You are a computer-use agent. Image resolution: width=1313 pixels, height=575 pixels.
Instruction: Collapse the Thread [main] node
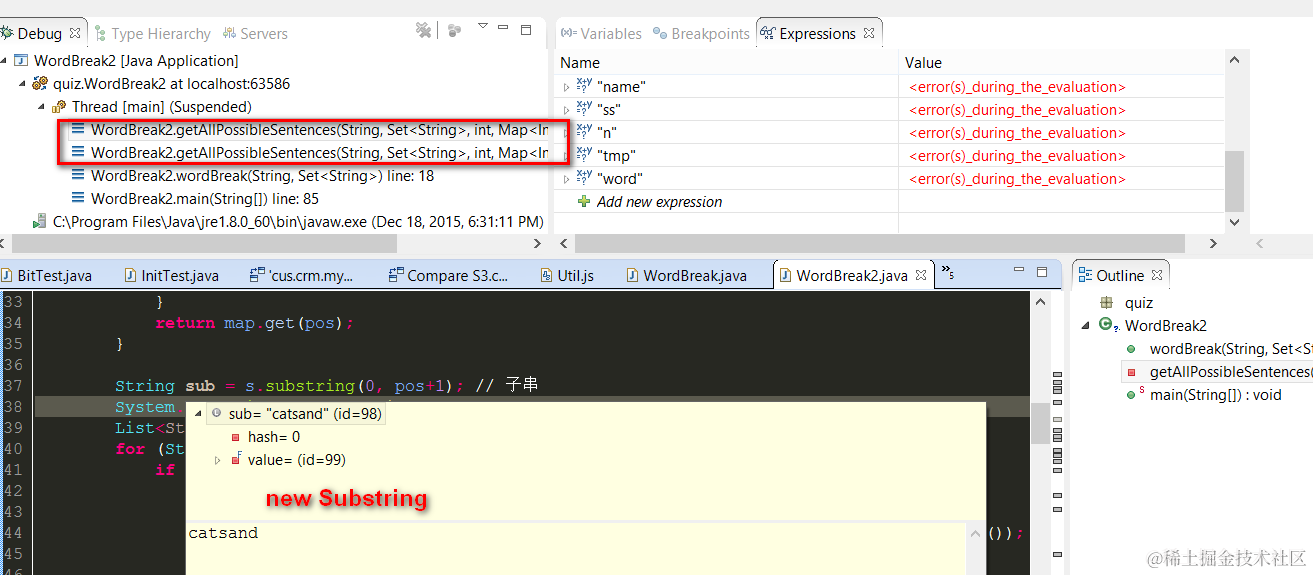[41, 107]
